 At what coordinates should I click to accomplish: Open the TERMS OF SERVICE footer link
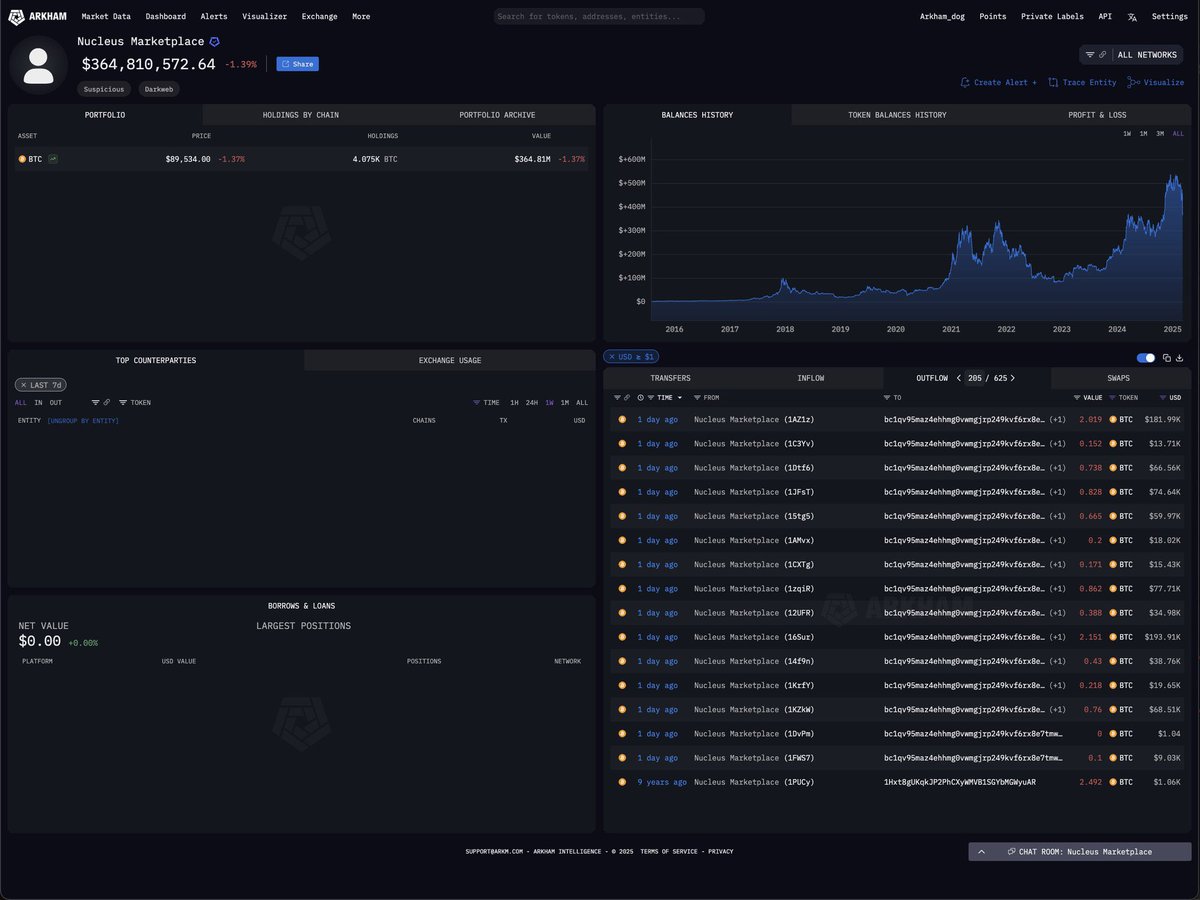coord(669,851)
